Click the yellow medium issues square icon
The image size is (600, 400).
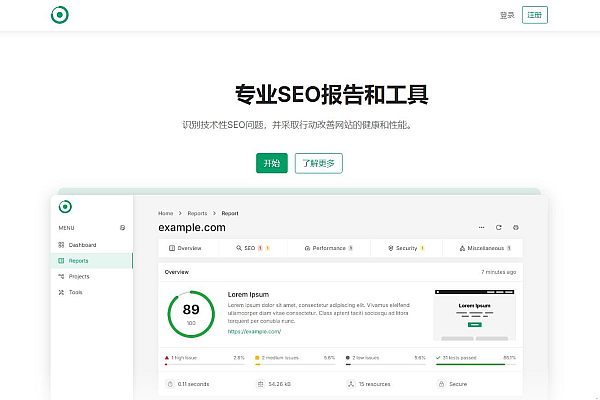pos(257,358)
